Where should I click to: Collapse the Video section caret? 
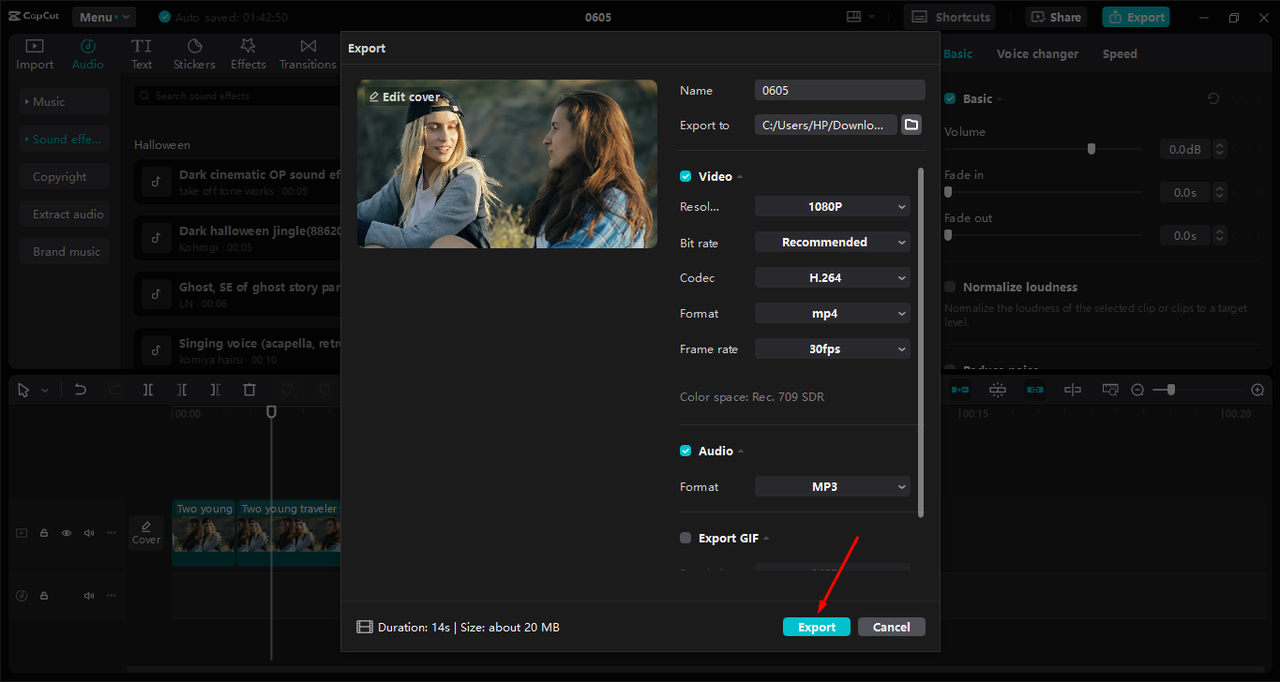pyautogui.click(x=741, y=177)
